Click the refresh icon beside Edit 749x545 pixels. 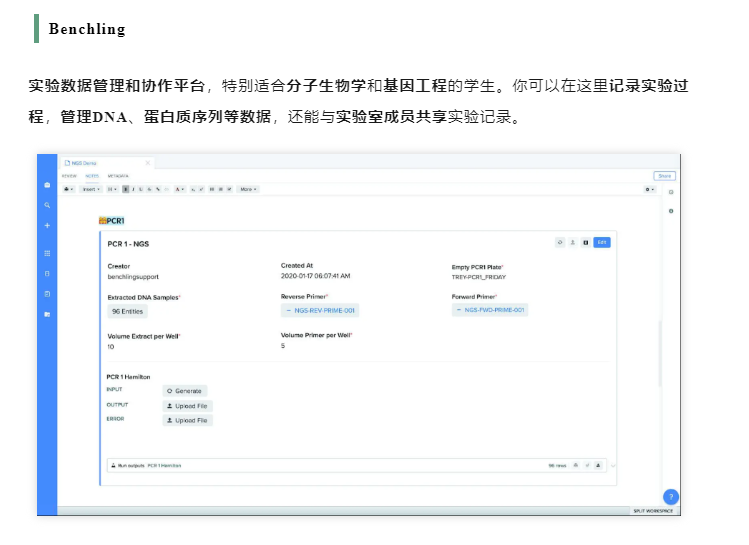[560, 243]
